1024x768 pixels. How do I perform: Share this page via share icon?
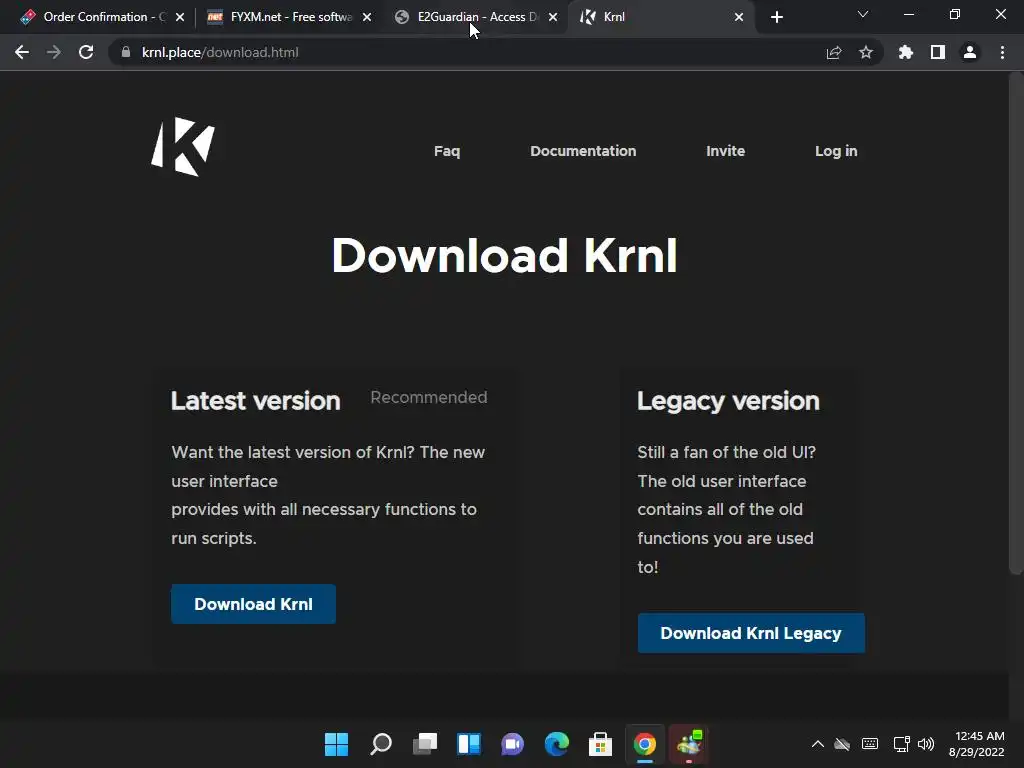[x=833, y=52]
